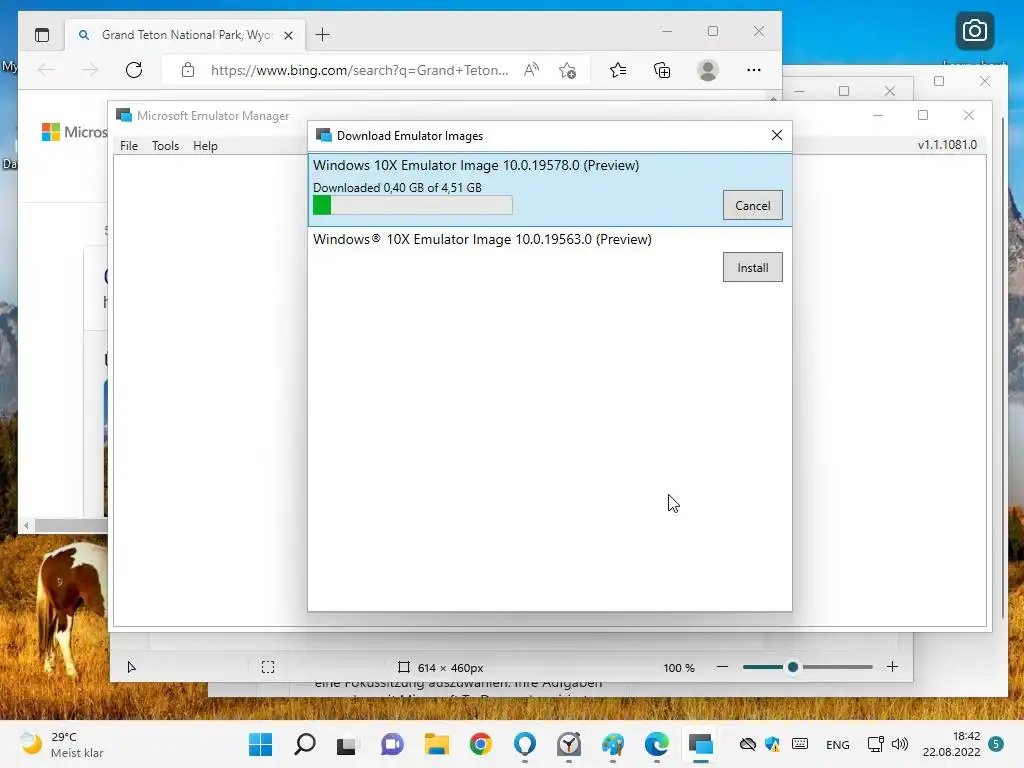This screenshot has height=768, width=1024.
Task: Select the pointer tool in image viewer
Action: (131, 667)
